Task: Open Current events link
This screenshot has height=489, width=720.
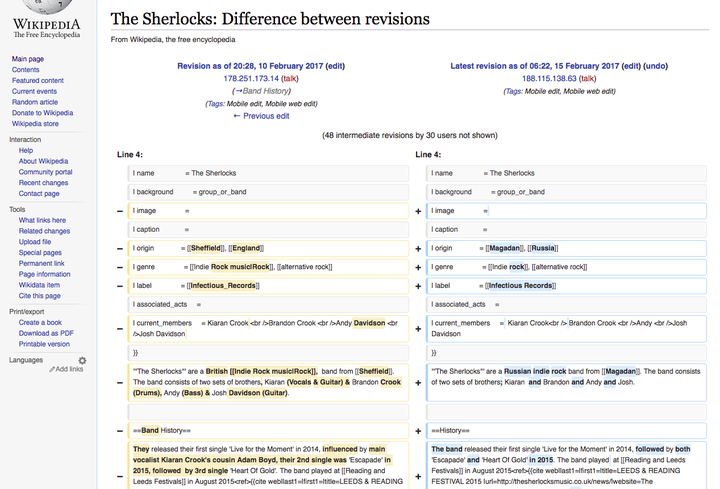Action: point(34,91)
